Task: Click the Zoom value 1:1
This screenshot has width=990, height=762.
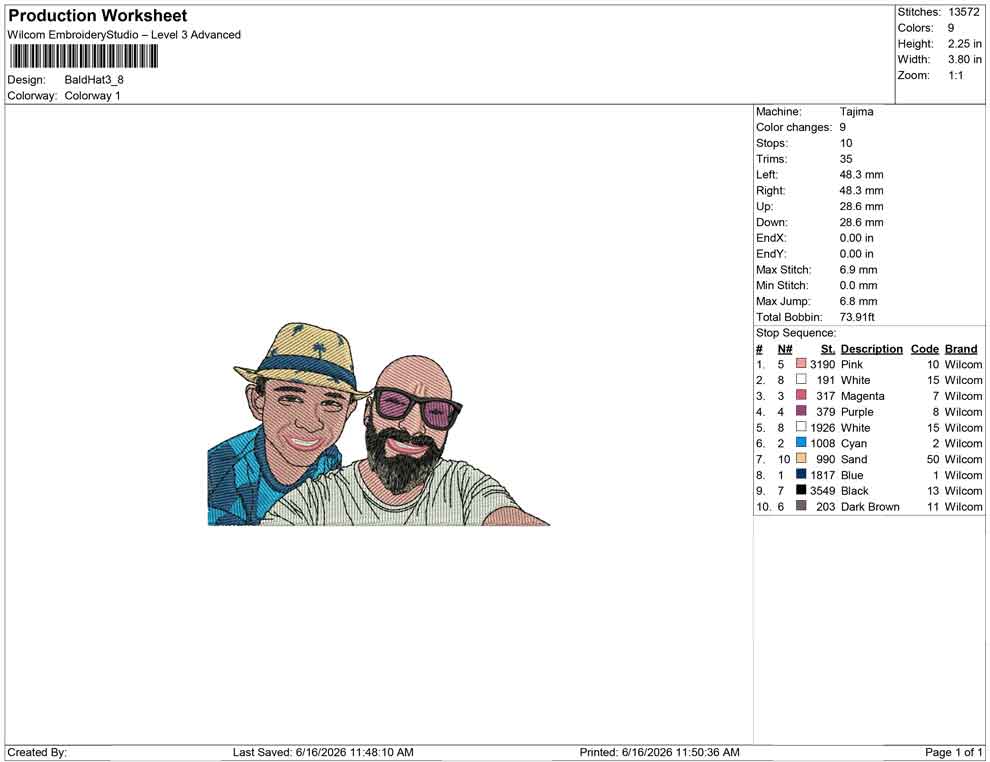Action: (x=956, y=75)
